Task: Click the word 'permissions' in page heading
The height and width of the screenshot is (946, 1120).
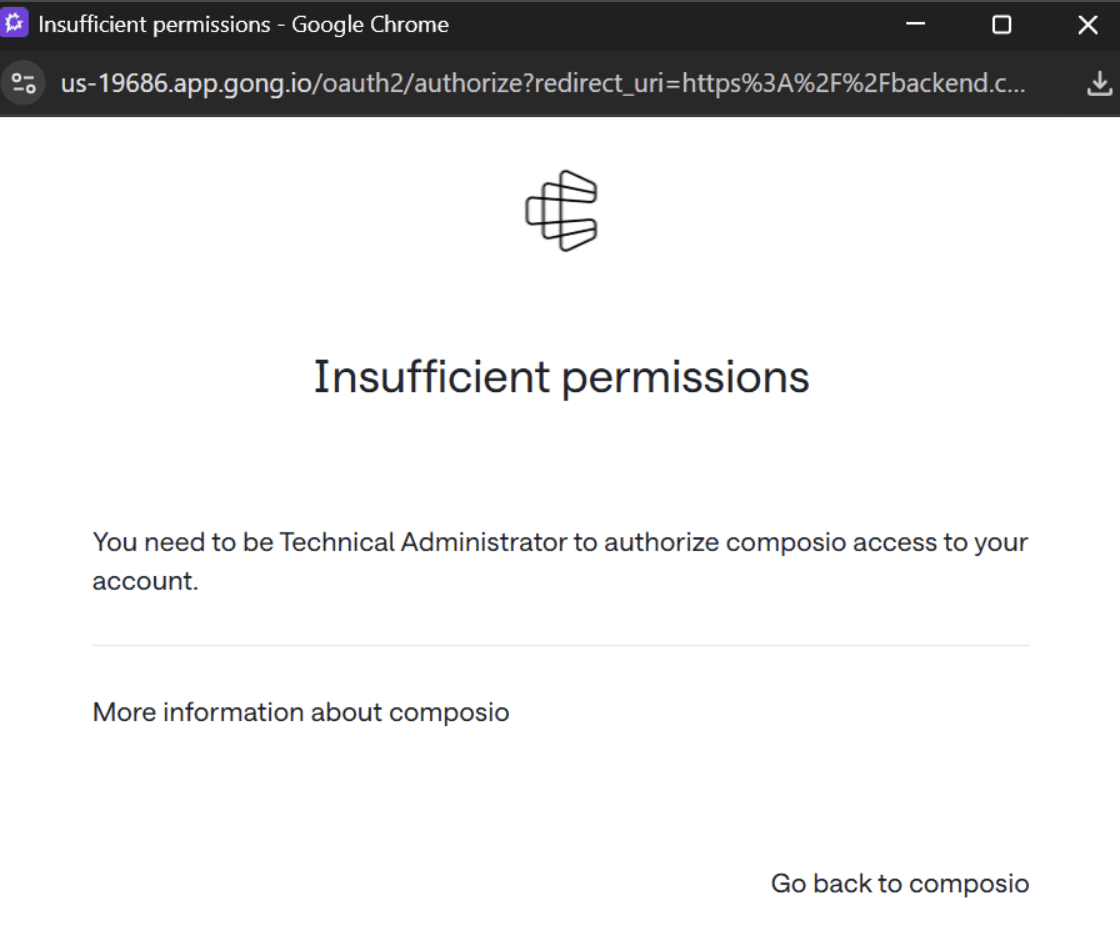Action: (x=686, y=379)
